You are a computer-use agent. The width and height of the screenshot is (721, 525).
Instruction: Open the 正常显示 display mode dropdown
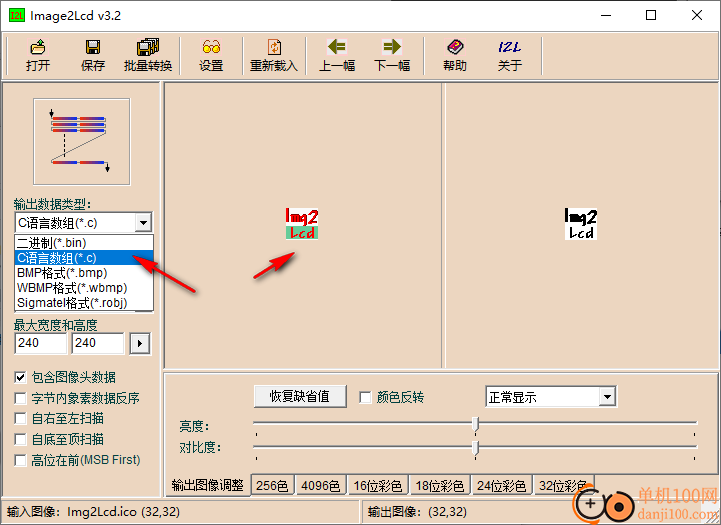[x=607, y=397]
